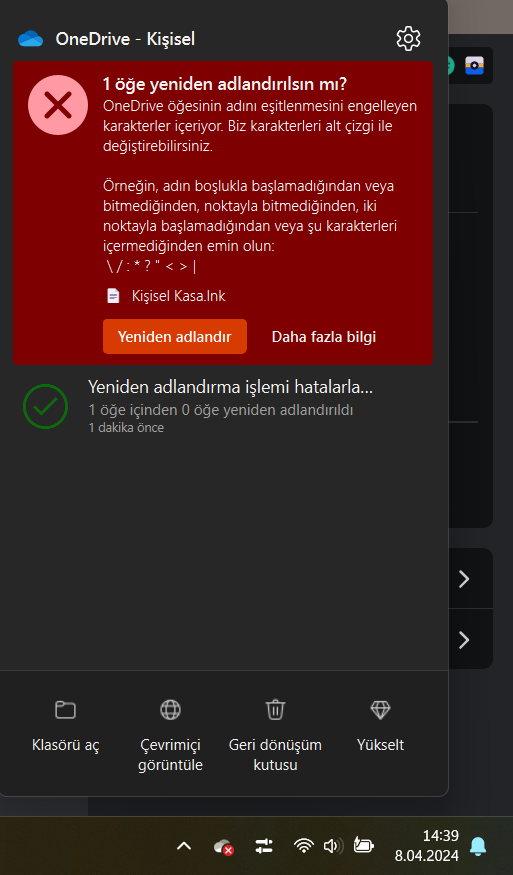Click the red X error icon
Screen dimensions: 513x875
(x=58, y=105)
